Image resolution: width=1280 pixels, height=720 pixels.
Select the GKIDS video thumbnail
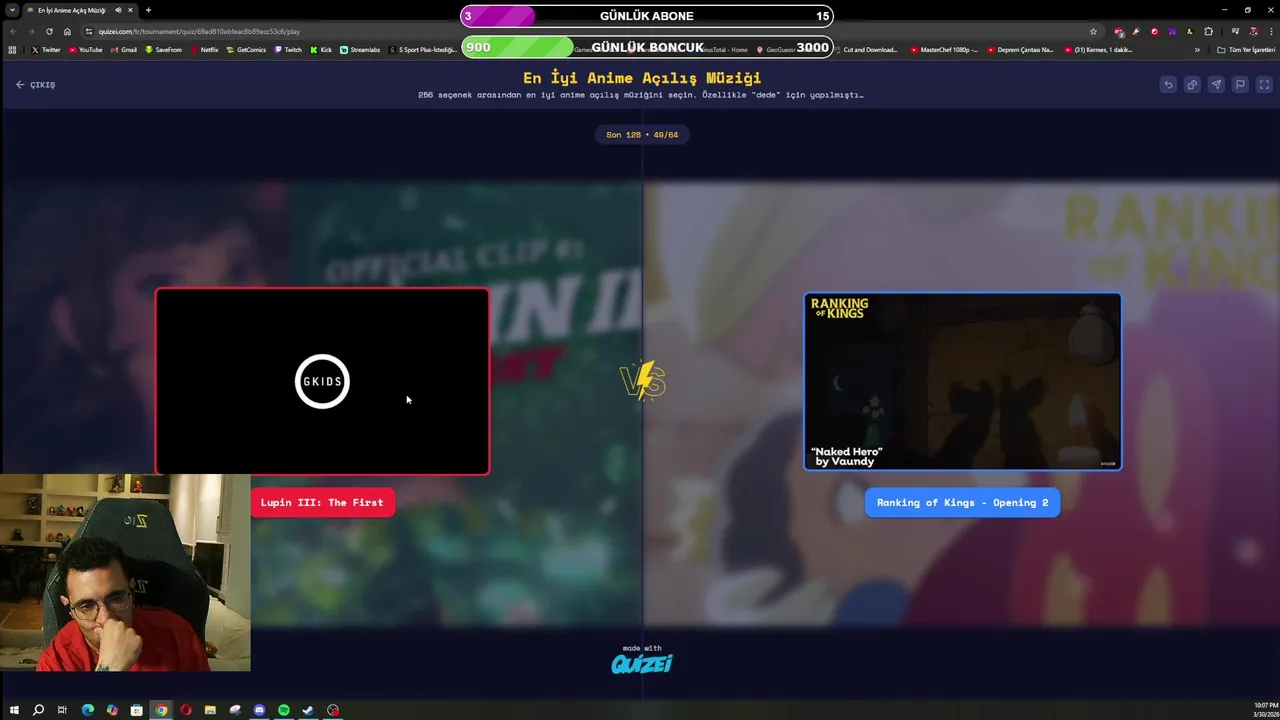[322, 381]
